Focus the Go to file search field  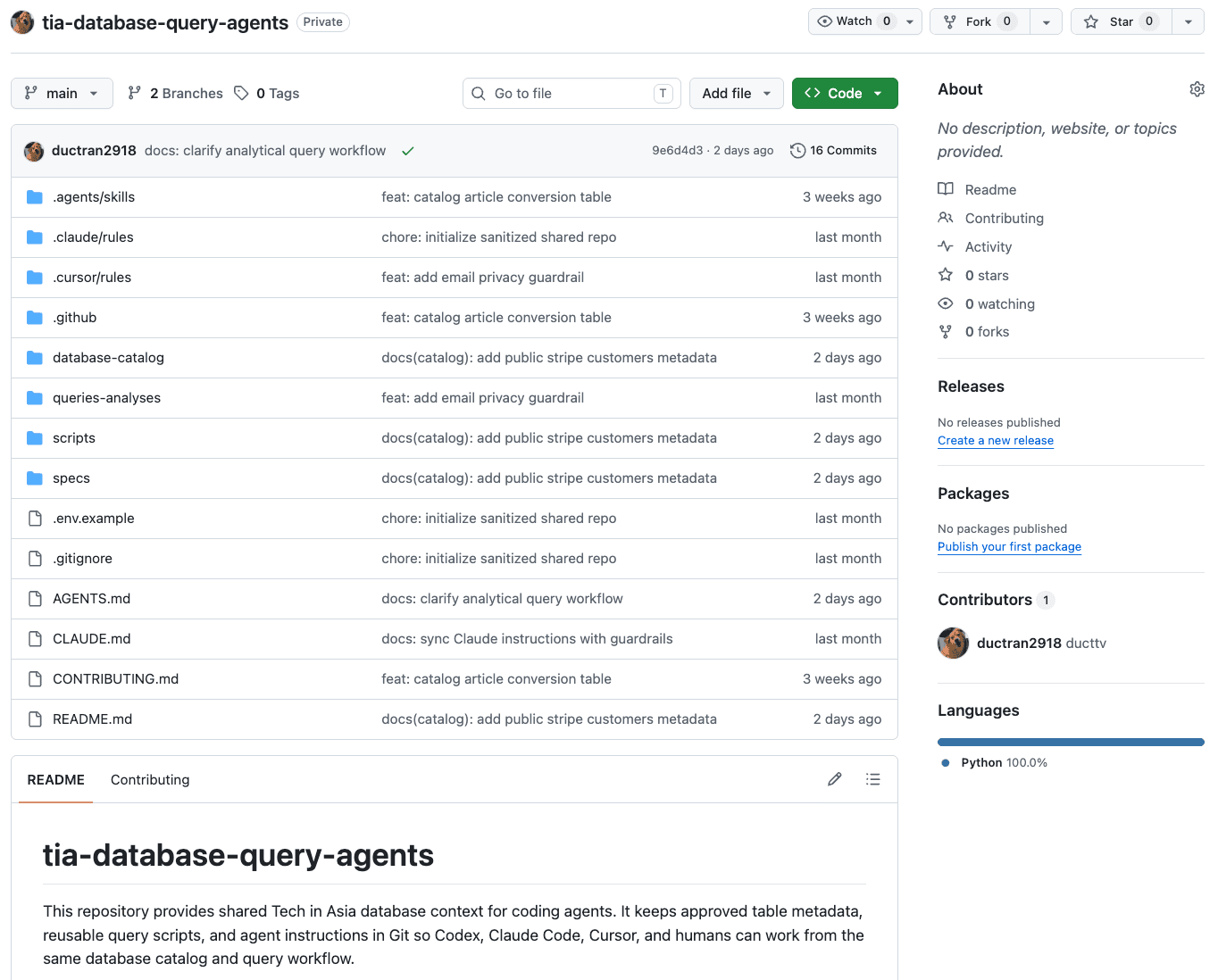pos(571,93)
